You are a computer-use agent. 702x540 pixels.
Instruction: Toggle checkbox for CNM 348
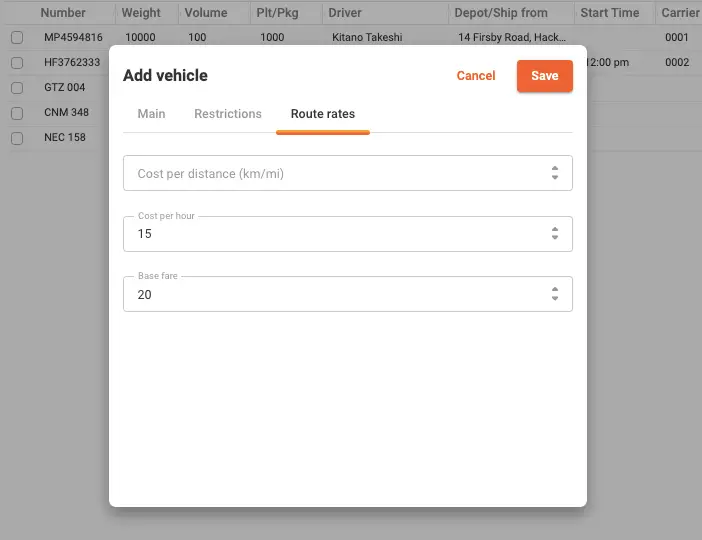[x=17, y=113]
